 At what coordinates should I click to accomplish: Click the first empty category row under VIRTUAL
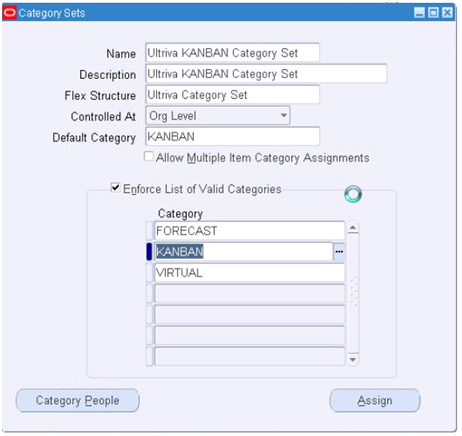point(250,294)
